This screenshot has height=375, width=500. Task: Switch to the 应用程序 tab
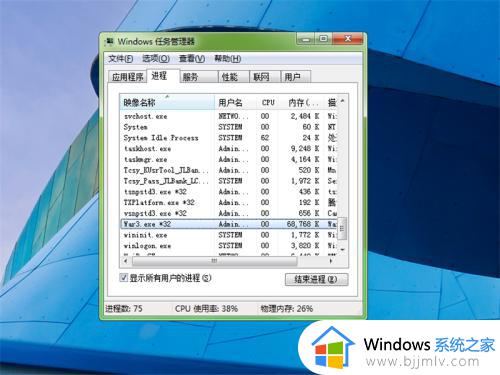tap(127, 77)
